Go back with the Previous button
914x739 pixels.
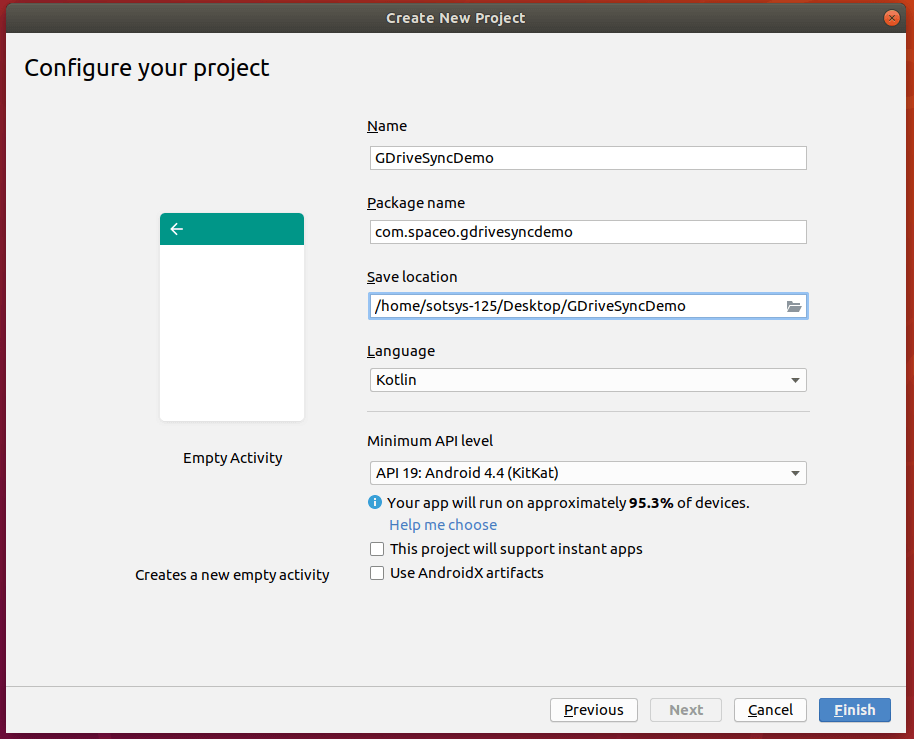pos(593,710)
